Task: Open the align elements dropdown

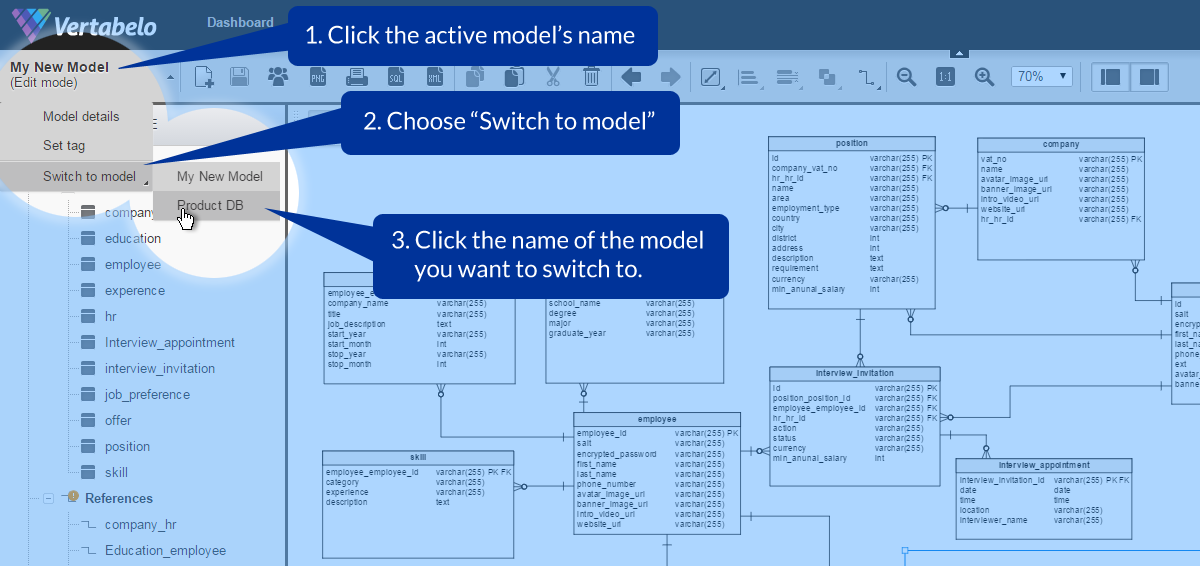Action: [x=748, y=77]
